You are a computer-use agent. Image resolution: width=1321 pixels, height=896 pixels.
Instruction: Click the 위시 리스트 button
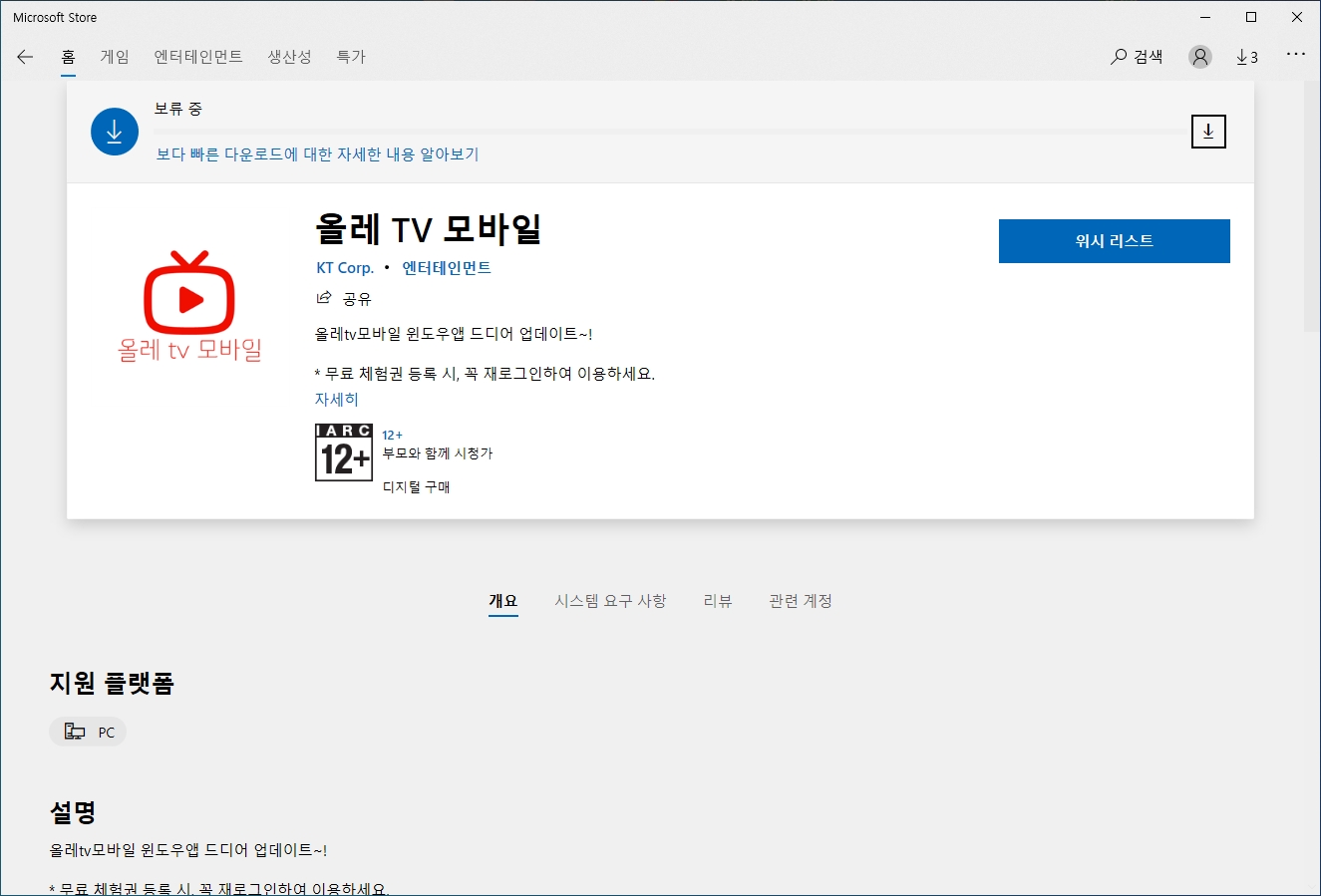1115,241
